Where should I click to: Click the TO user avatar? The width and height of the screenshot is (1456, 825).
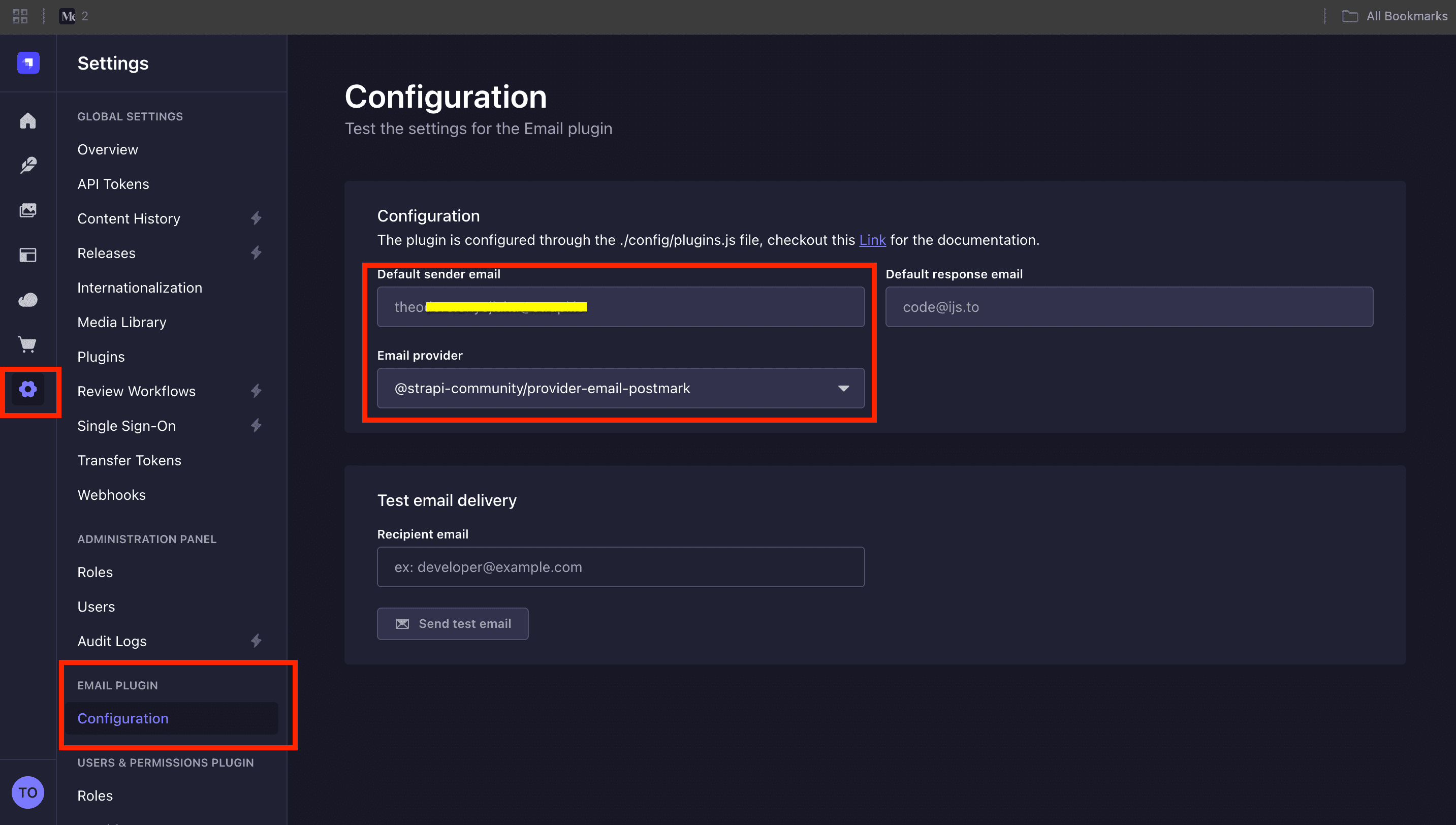28,792
